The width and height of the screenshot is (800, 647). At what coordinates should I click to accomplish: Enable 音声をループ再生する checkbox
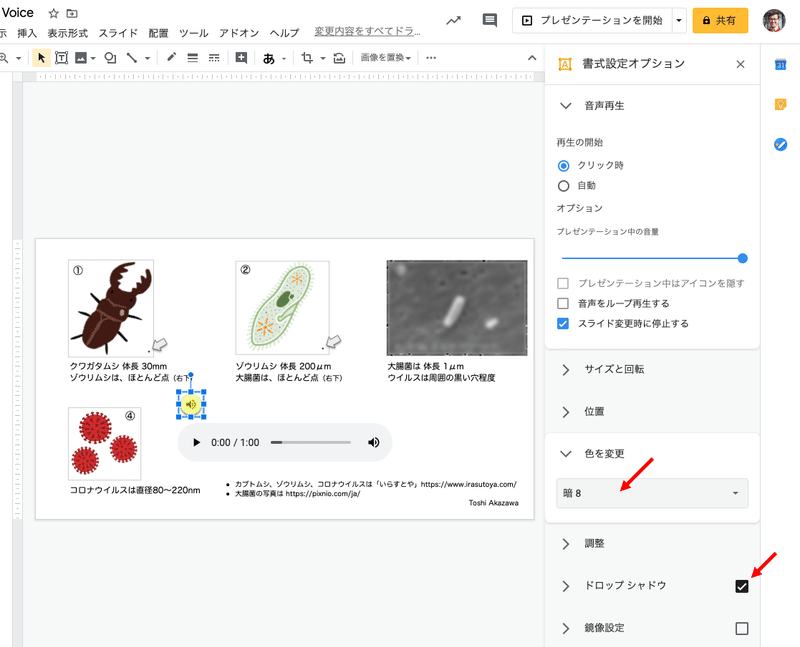564,303
